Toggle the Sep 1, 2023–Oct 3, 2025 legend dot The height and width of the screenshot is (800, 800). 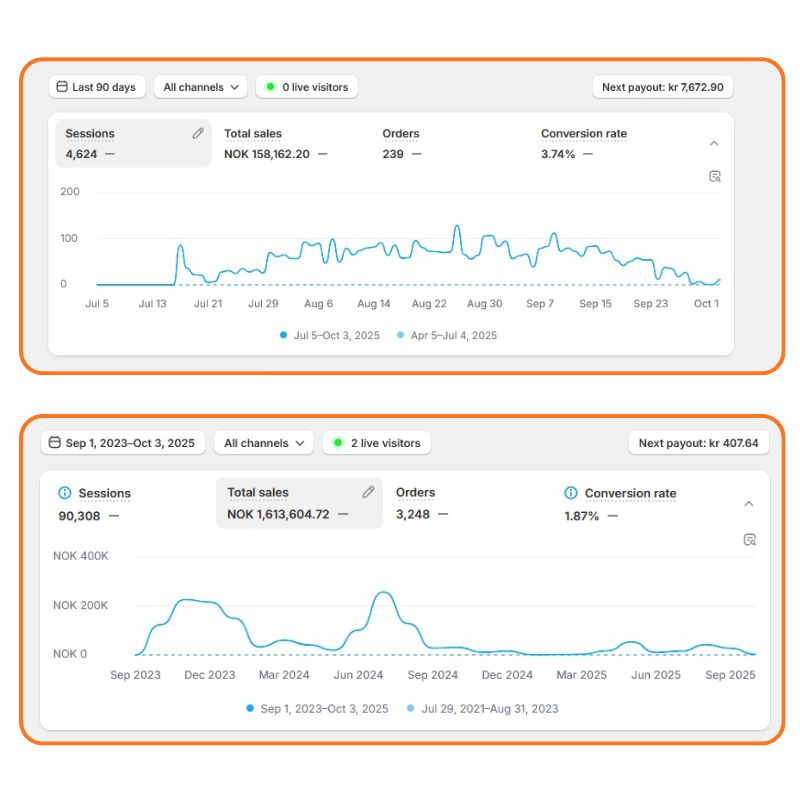250,709
